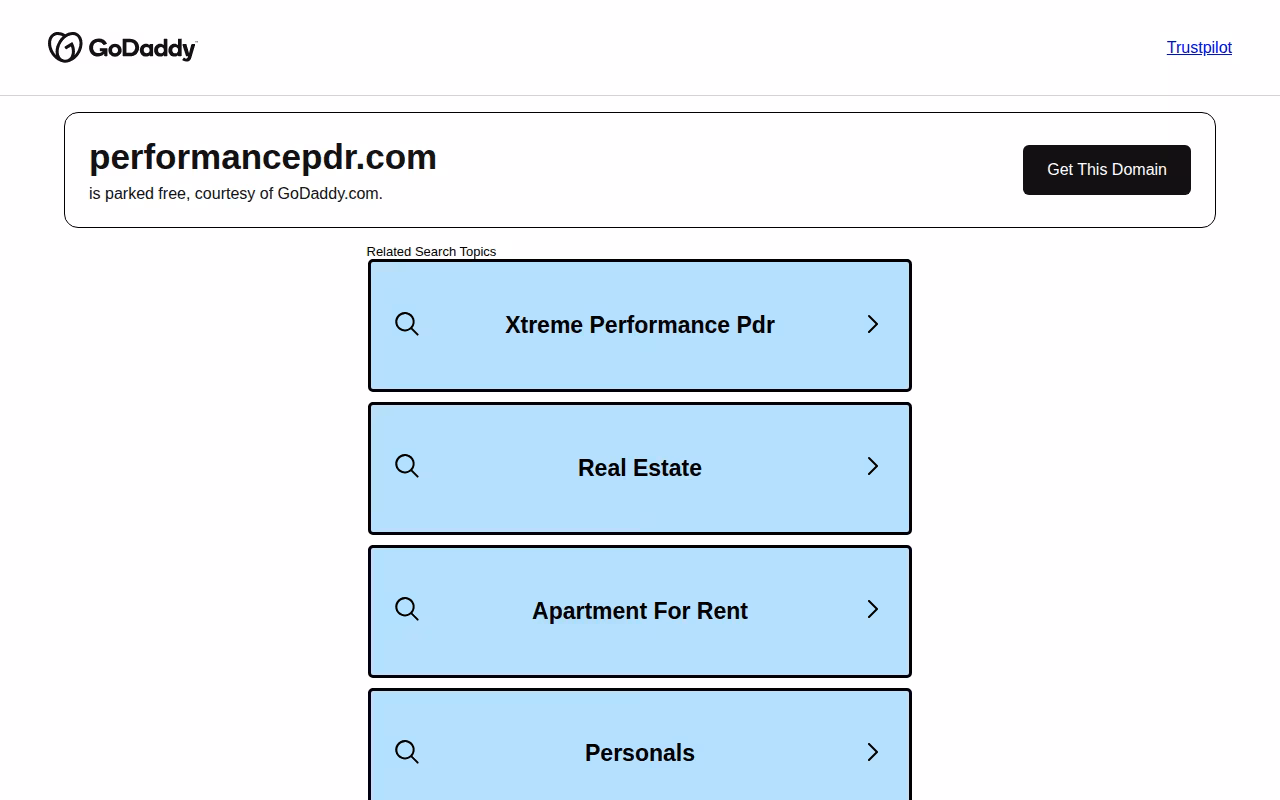Open the Xtreme Performance Pdr topic text

(640, 325)
